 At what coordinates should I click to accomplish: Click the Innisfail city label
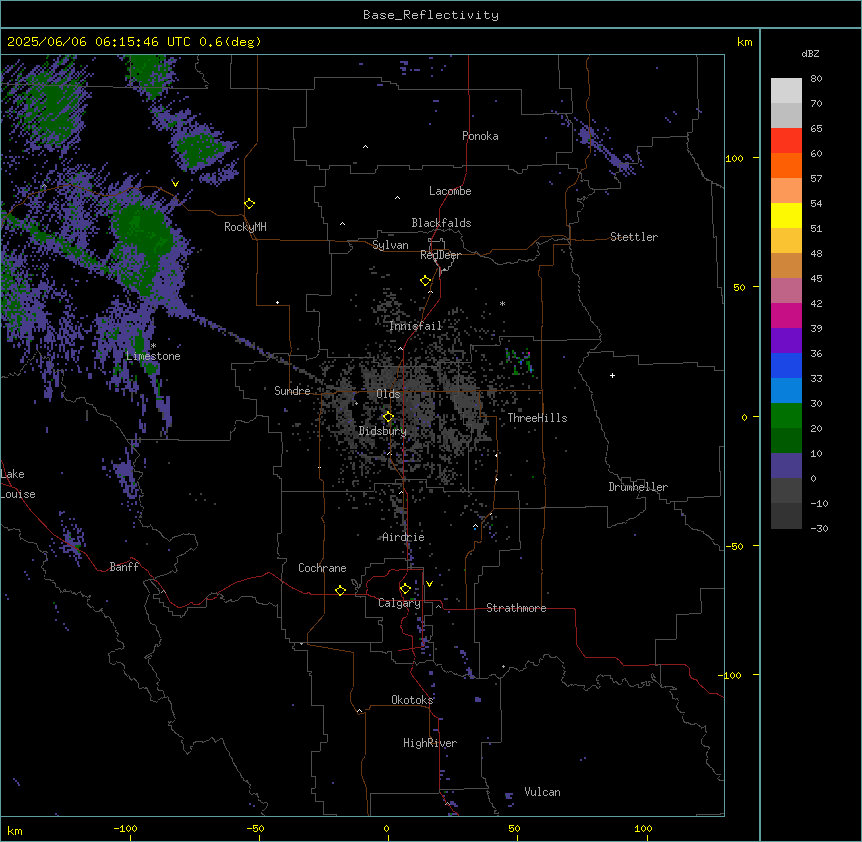point(416,326)
